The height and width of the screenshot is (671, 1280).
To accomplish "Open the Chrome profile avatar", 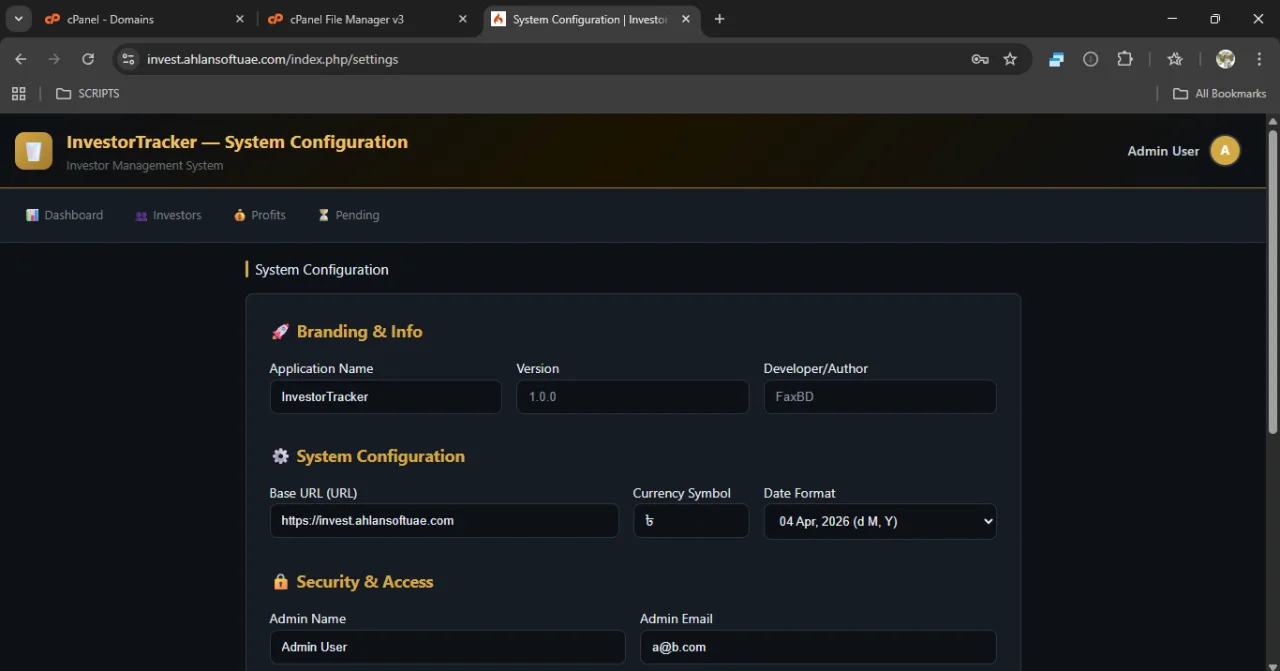I will click(x=1225, y=59).
